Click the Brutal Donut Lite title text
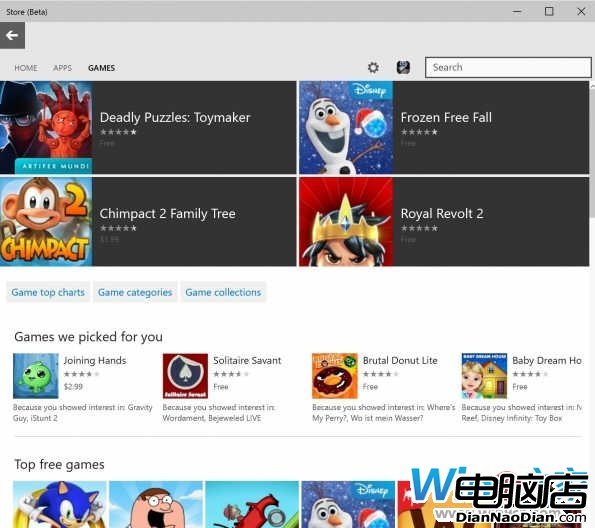This screenshot has height=528, width=595. point(400,361)
